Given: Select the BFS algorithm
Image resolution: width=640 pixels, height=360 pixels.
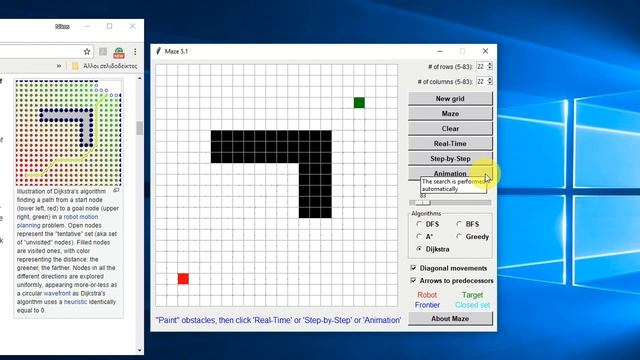Looking at the screenshot, I should (x=468, y=224).
